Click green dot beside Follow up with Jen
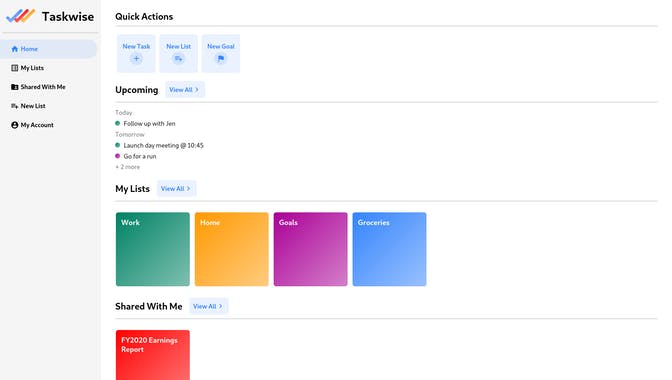This screenshot has width=672, height=380. pyautogui.click(x=117, y=123)
